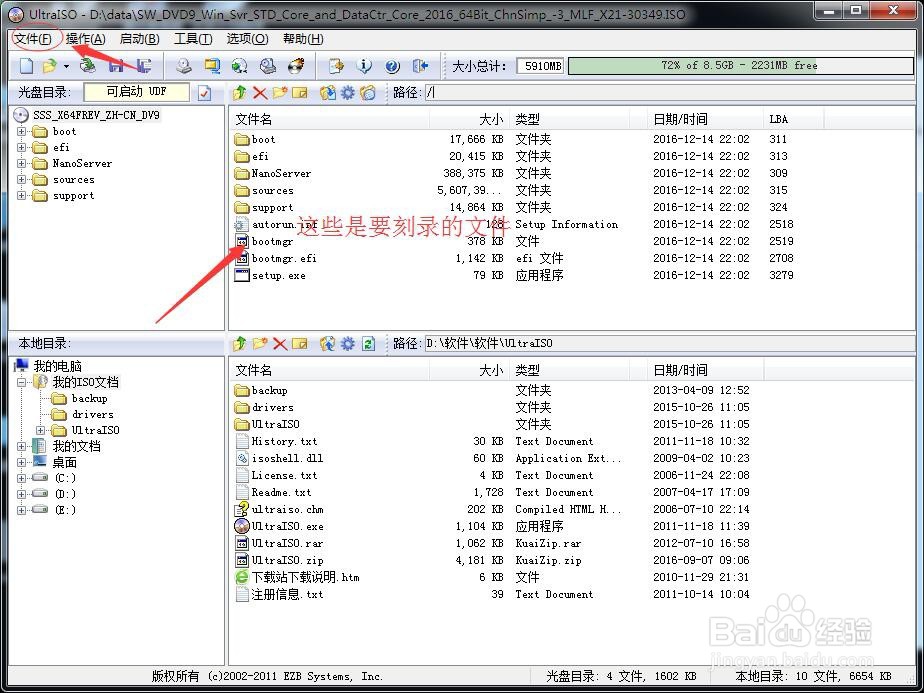Expand the (C:) drive node

click(x=22, y=478)
